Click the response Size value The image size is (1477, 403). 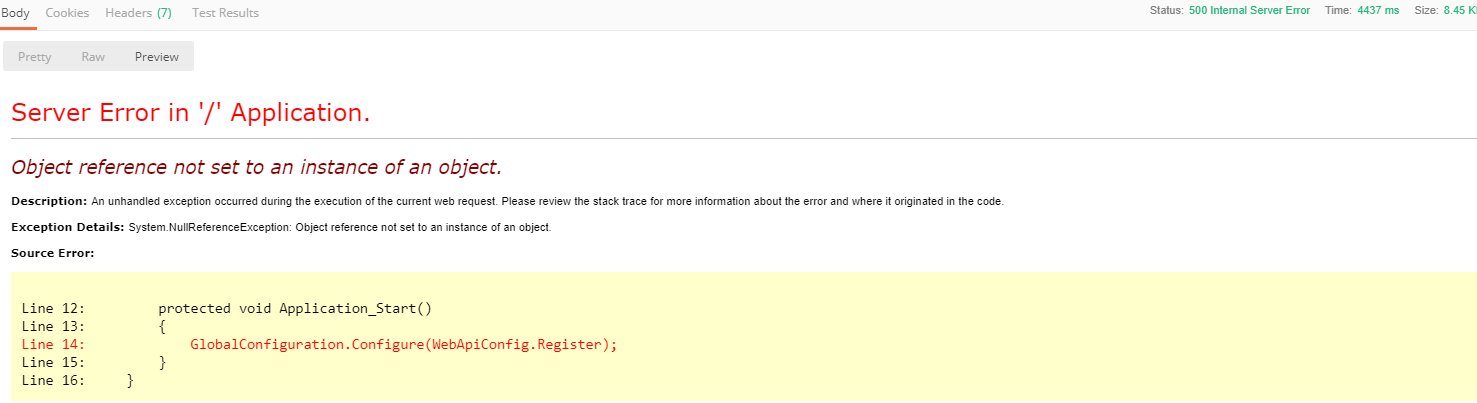[1458, 10]
